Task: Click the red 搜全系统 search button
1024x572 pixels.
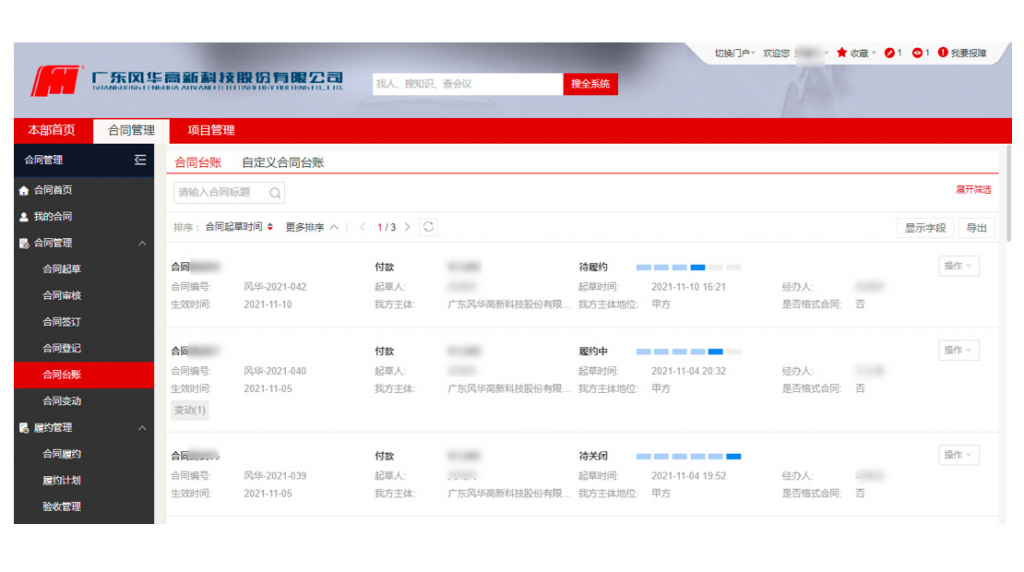Action: point(590,85)
